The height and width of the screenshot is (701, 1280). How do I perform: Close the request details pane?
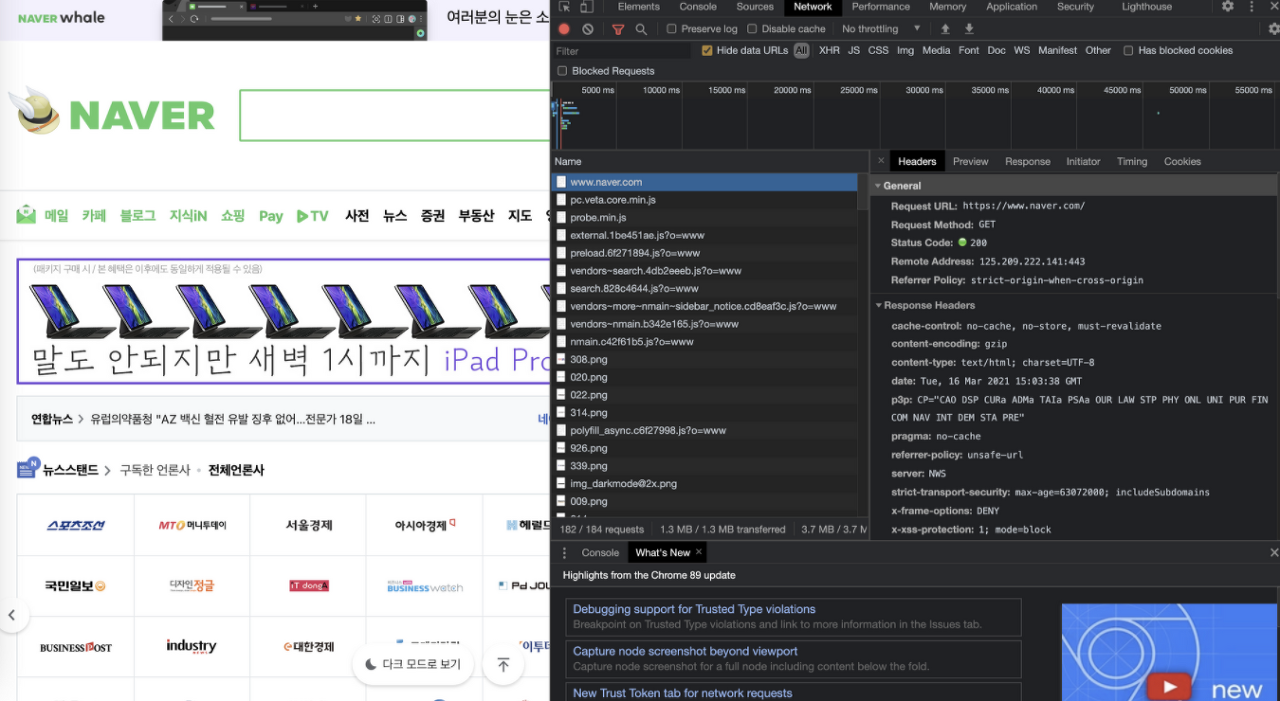coord(881,161)
